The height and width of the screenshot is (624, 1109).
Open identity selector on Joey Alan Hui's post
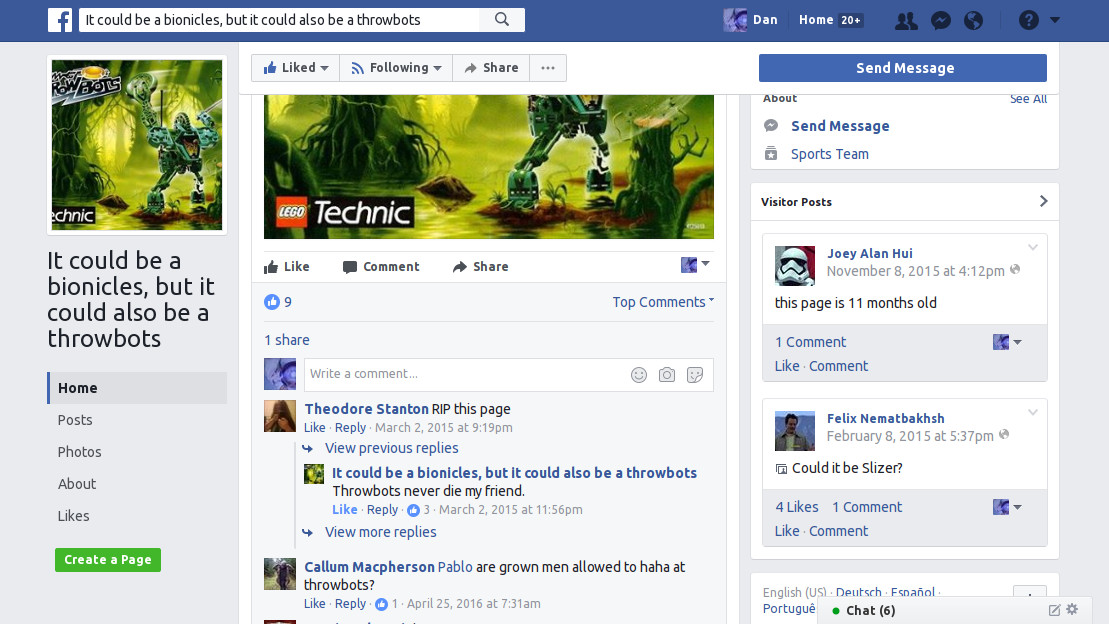(1007, 342)
